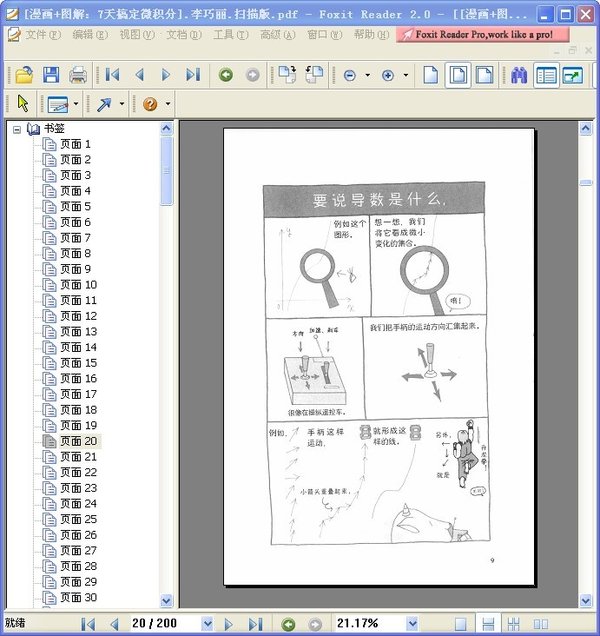Click status bar gray forward view button
Screen dimensions: 600x636
pos(315,624)
